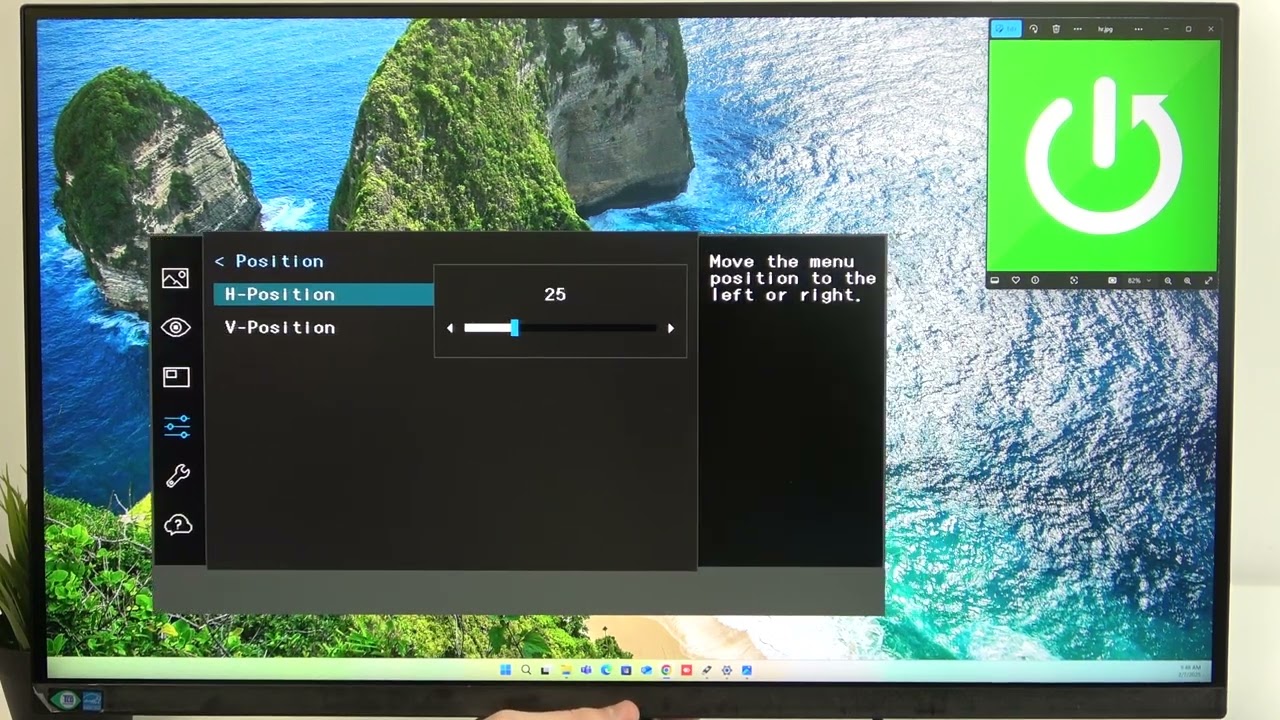Viewport: 1280px width, 720px height.
Task: Launch Microsoft Edge from the taskbar
Action: click(606, 670)
